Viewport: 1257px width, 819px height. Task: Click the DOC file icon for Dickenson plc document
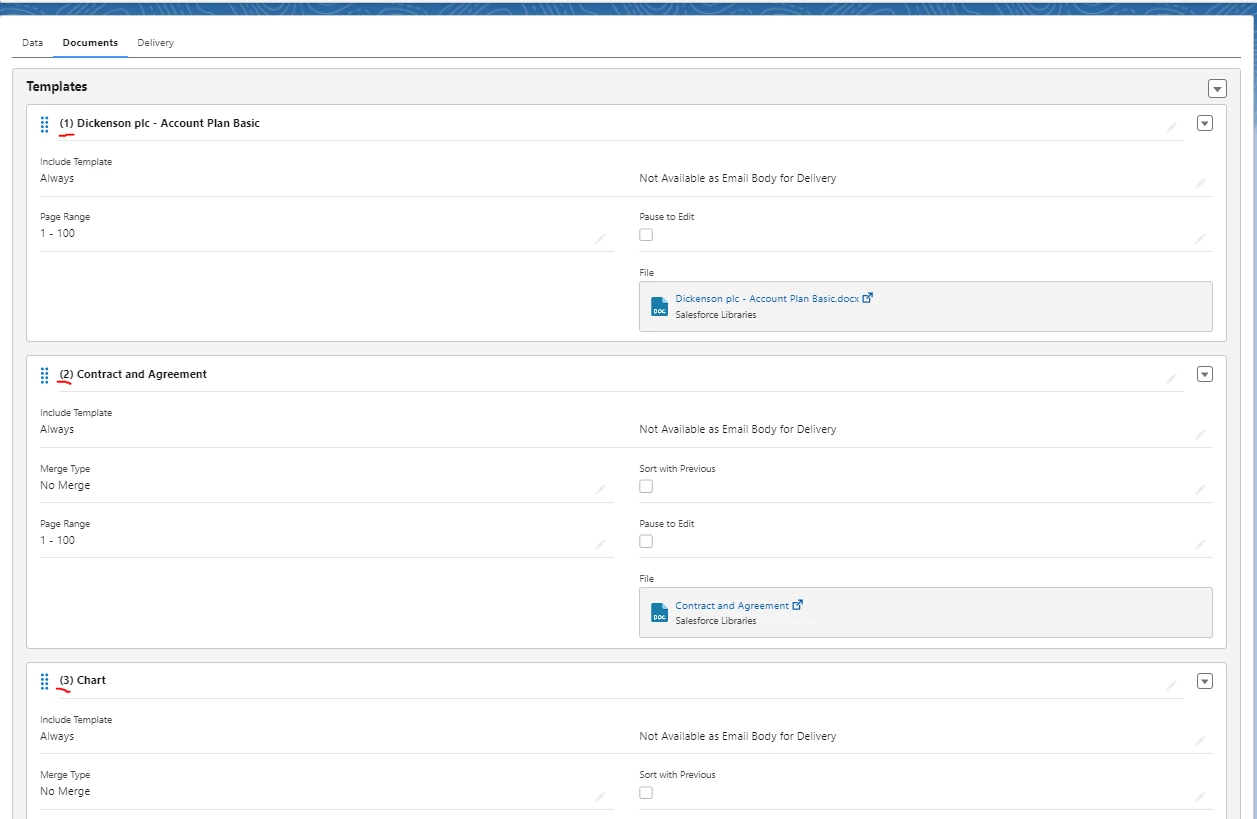coord(659,306)
